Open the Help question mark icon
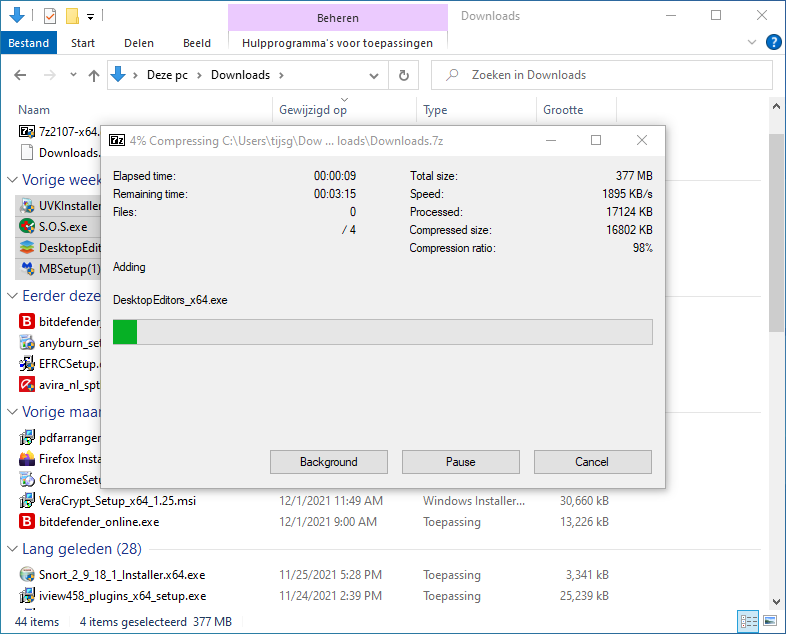Viewport: 786px width, 634px height. (773, 43)
